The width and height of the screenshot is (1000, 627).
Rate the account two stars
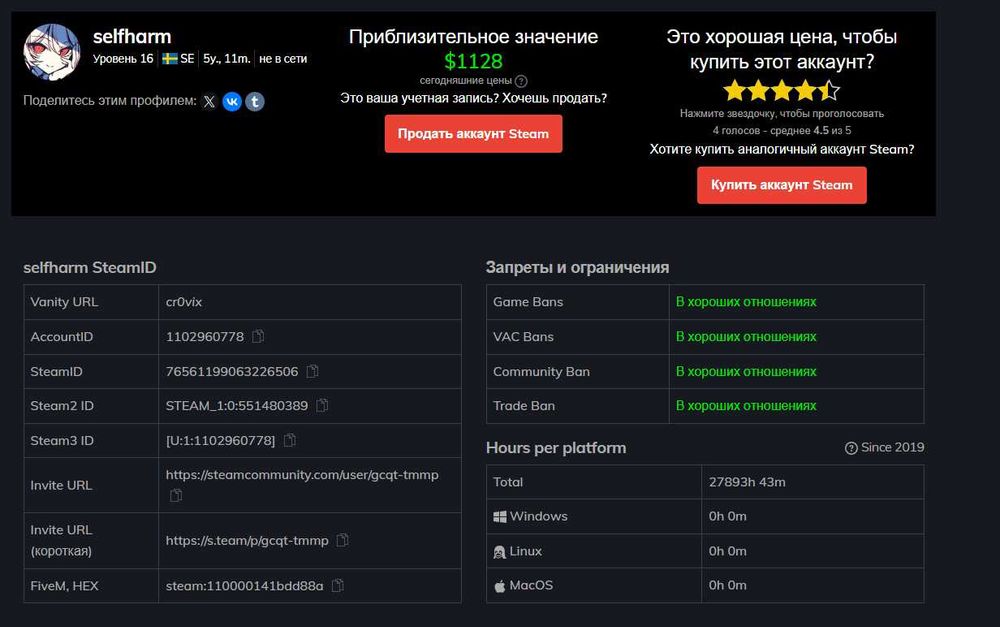(758, 91)
